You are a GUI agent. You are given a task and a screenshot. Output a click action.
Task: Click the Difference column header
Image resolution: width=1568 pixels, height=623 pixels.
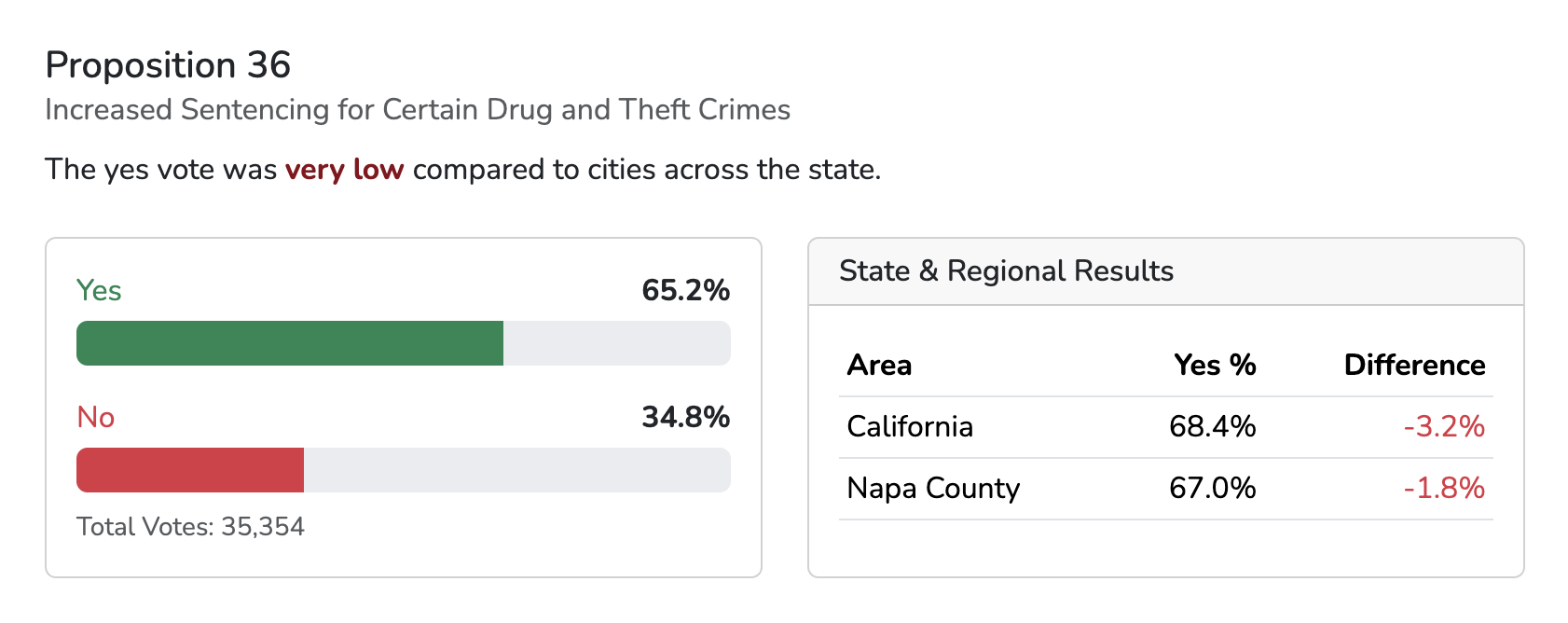tap(1414, 365)
